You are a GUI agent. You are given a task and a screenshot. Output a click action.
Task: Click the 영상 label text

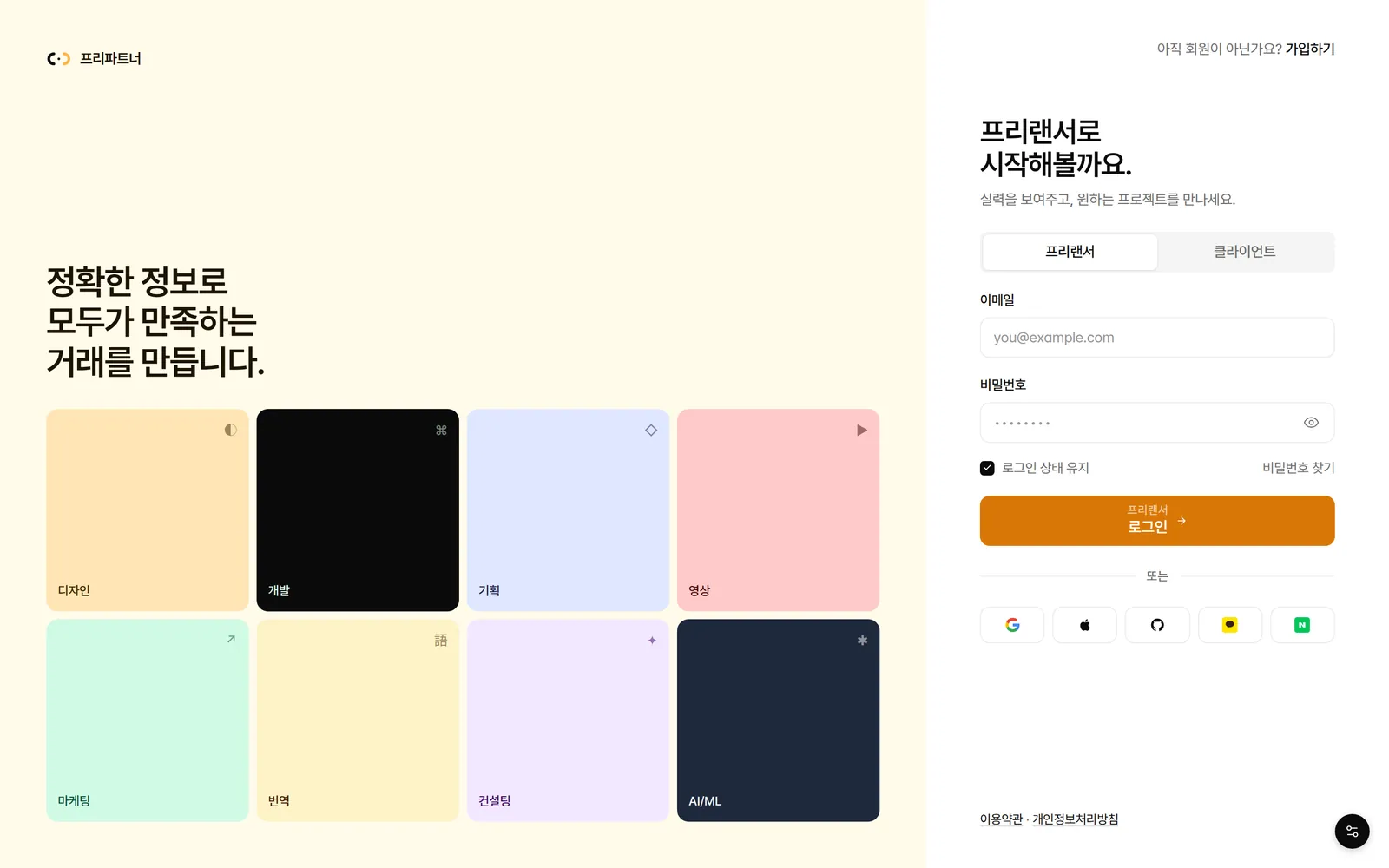(699, 590)
